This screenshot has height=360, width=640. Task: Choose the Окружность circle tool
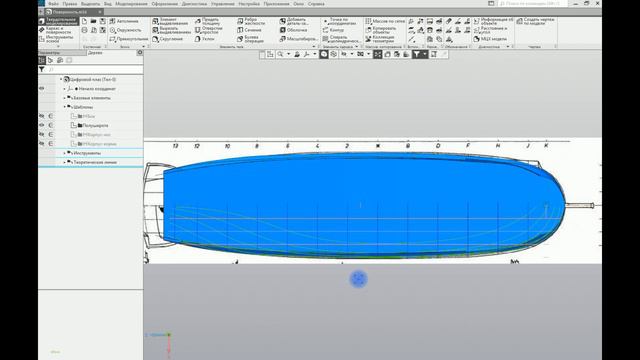coord(125,30)
